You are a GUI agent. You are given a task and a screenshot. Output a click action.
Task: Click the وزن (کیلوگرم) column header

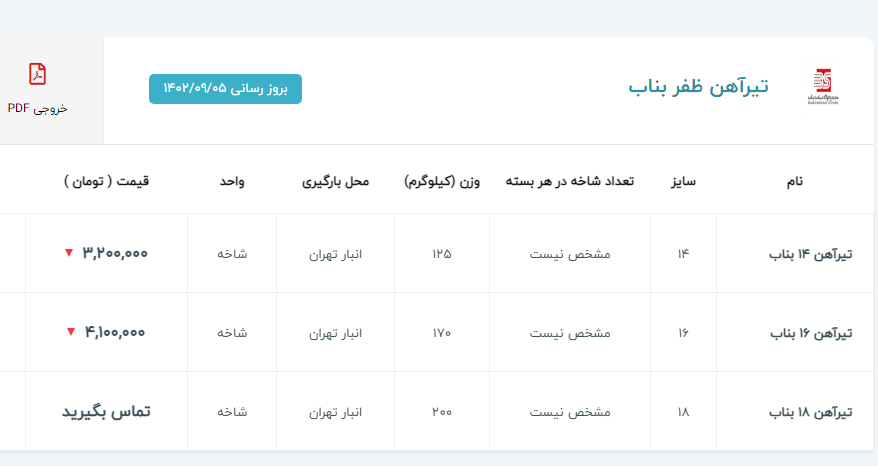coord(442,181)
